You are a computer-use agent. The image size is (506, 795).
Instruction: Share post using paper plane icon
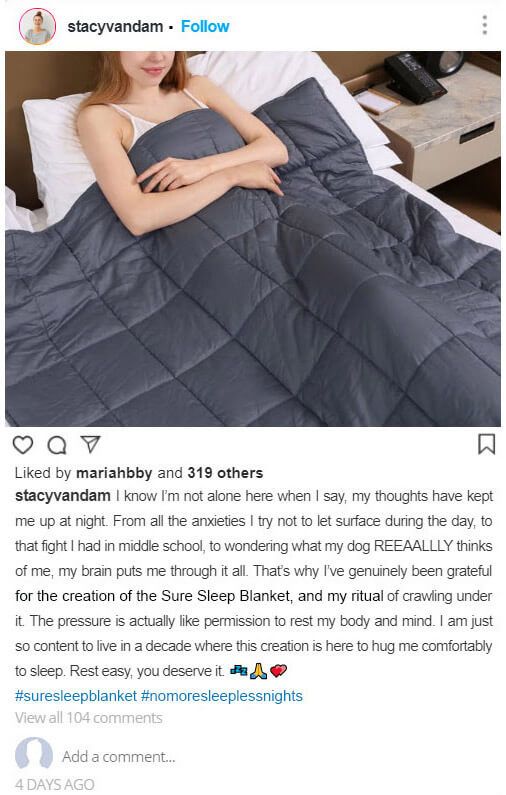pos(90,444)
